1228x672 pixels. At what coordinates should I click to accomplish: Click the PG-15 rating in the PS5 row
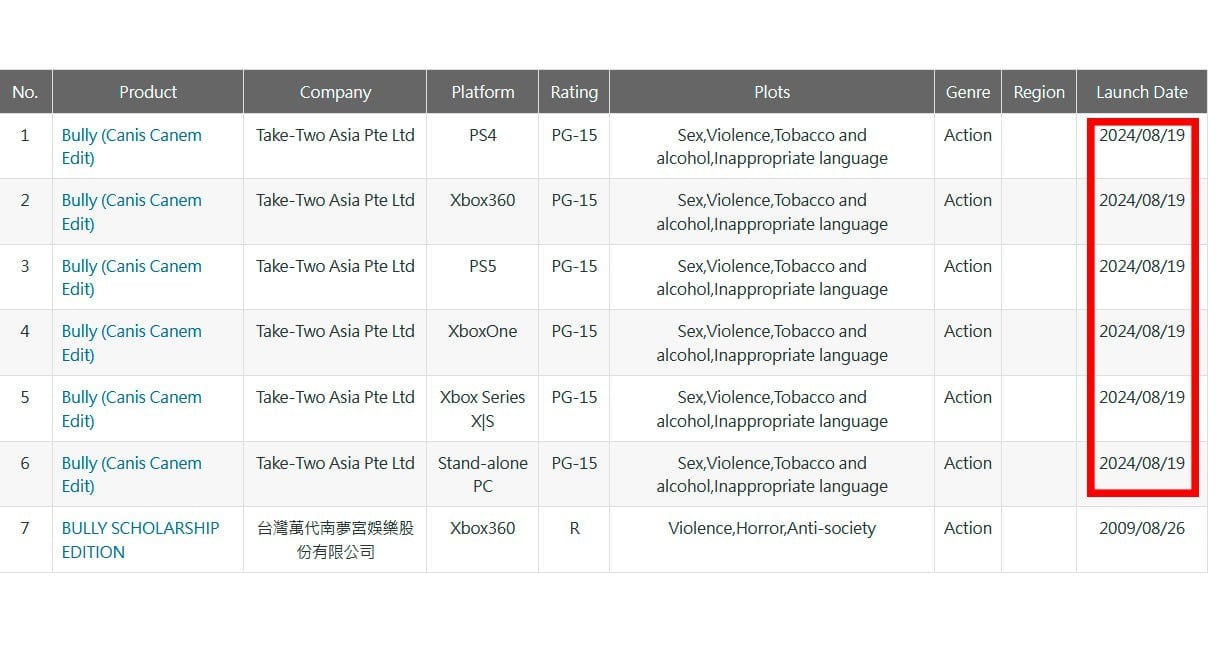(574, 266)
